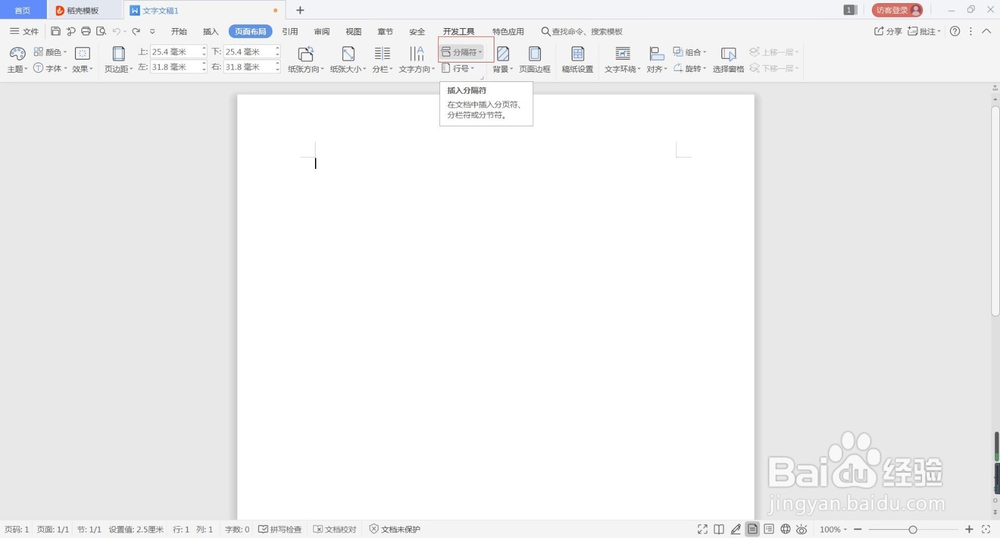Collapse the ribbon with the up chevron
This screenshot has width=1000, height=538.
(x=986, y=31)
